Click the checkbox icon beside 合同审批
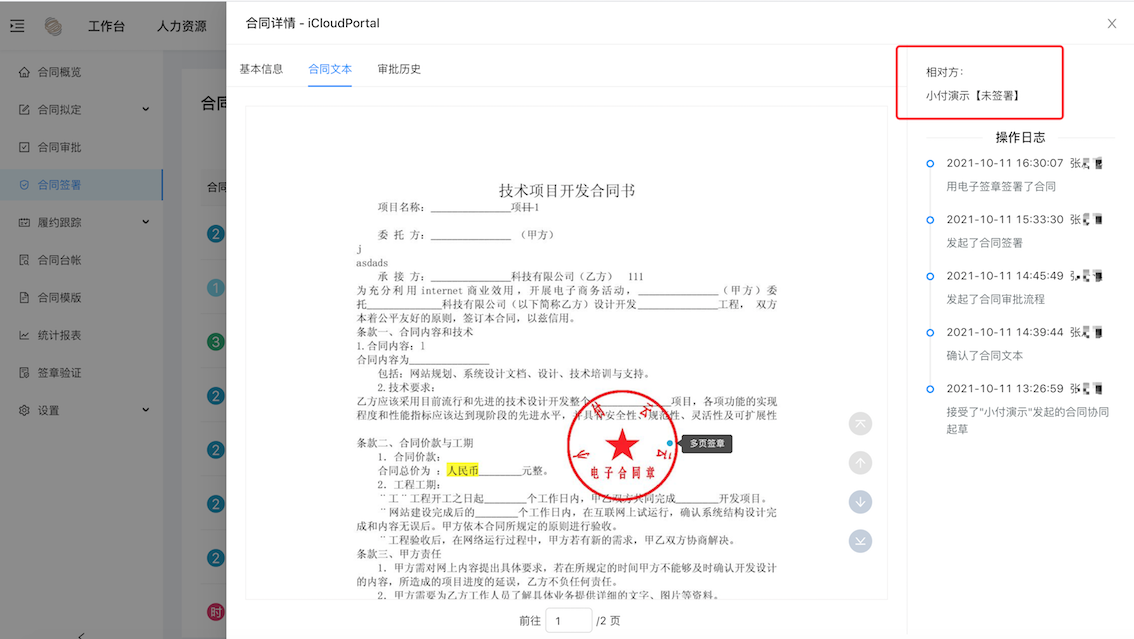 click(x=24, y=147)
